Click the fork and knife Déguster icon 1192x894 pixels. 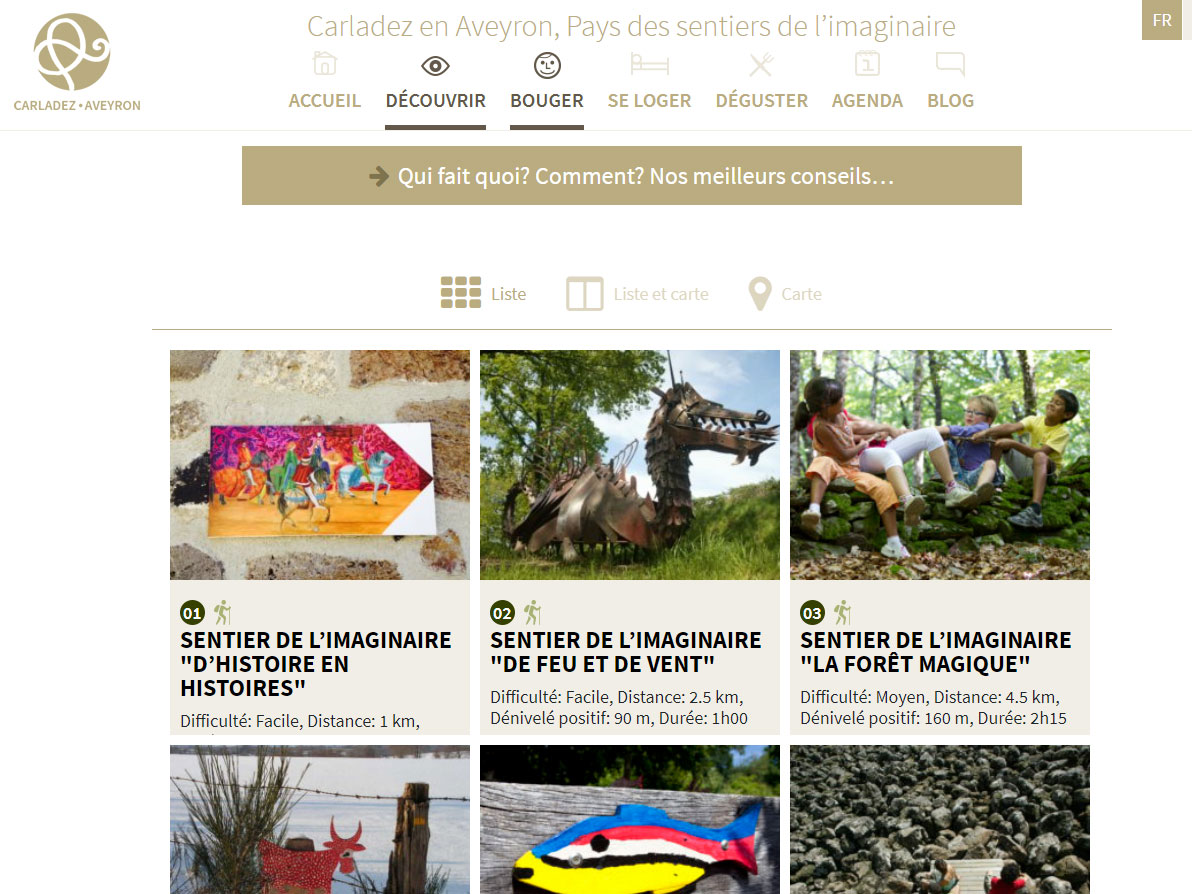point(761,65)
